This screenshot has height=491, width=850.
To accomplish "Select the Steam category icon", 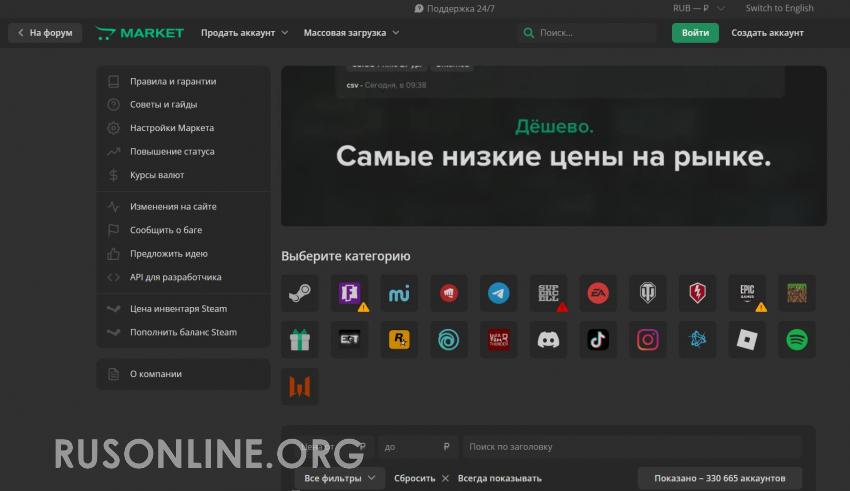I will (300, 293).
